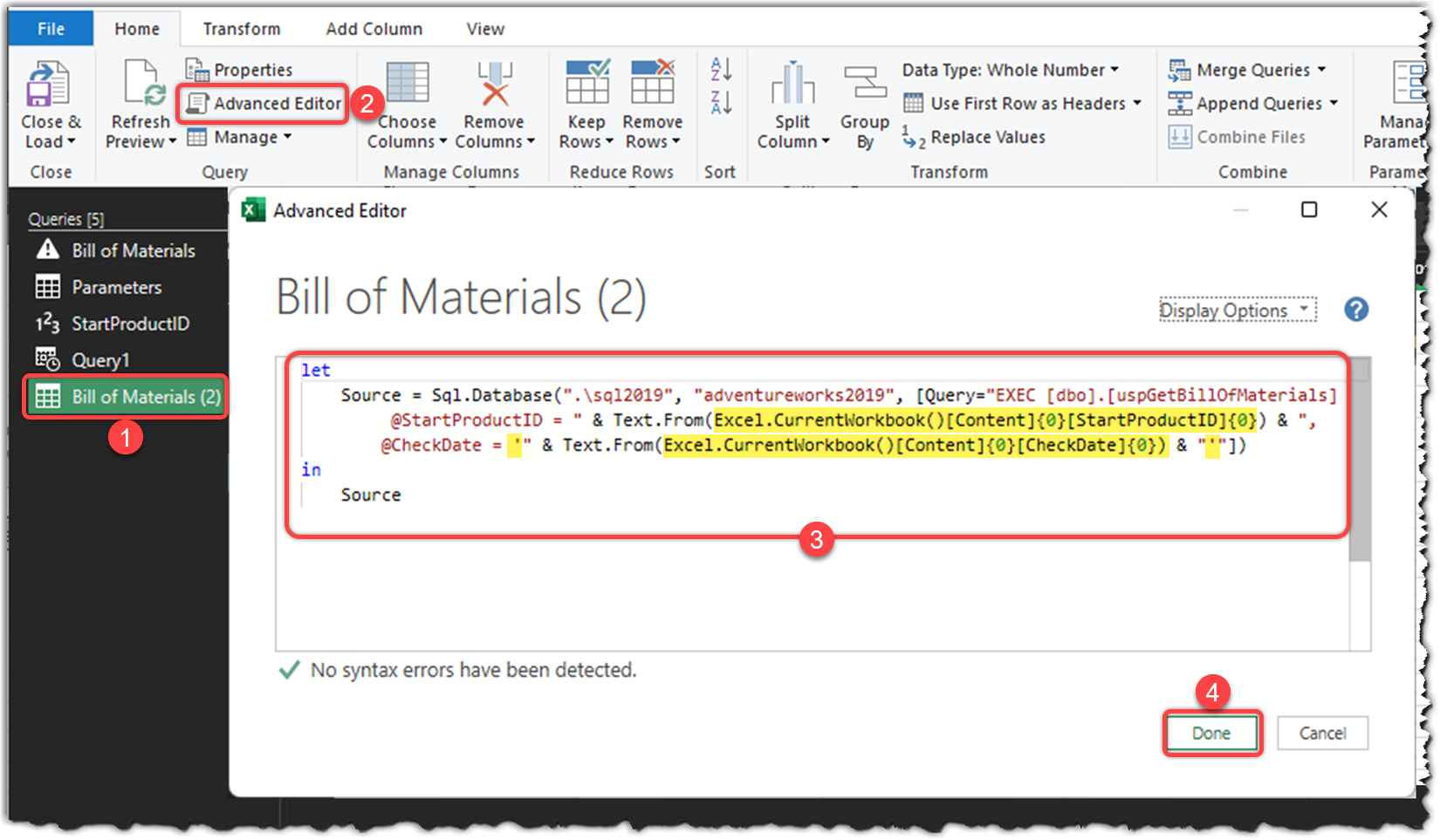Open the Manage query dropdown
The image size is (1440, 840).
pyautogui.click(x=239, y=137)
